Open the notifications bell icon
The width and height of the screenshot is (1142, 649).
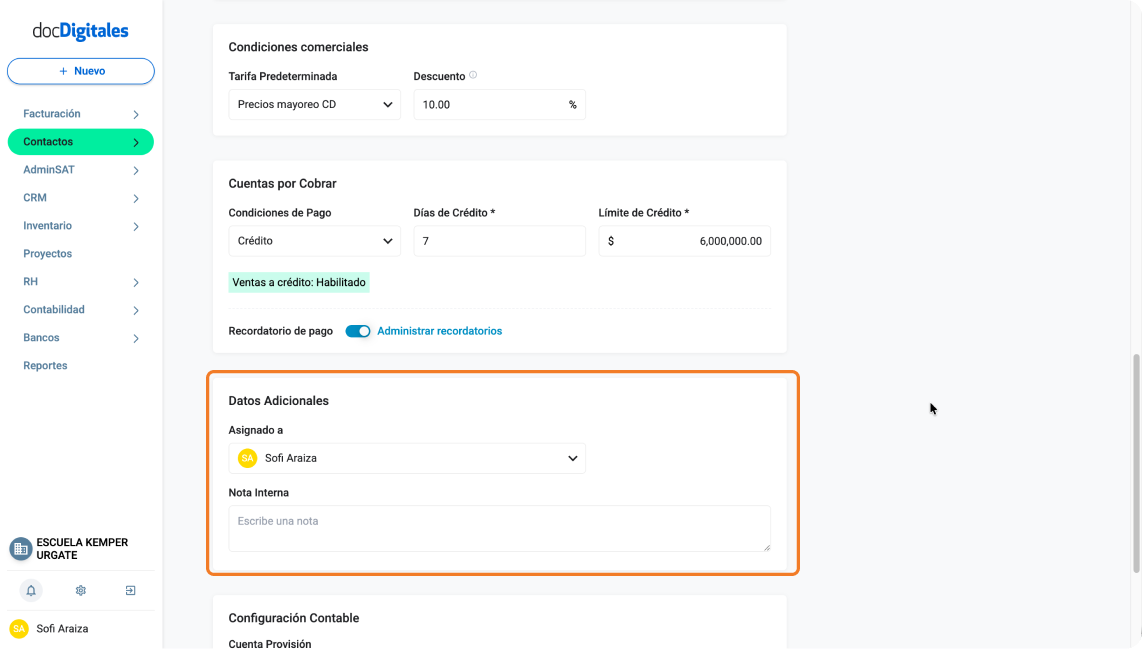[31, 591]
